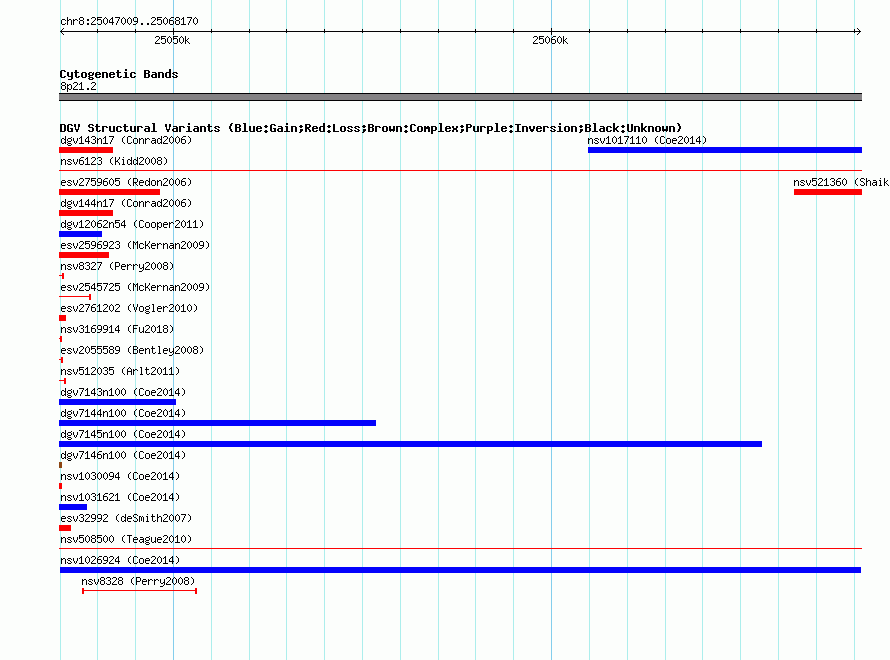
Task: Click the nsv1017110 (Coe2014) blue gain bar
Action: coord(725,150)
